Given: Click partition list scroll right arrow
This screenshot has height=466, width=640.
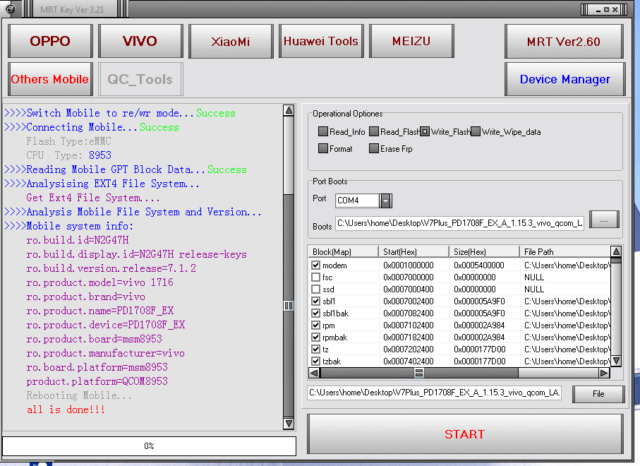Looking at the screenshot, I should pyautogui.click(x=604, y=373).
